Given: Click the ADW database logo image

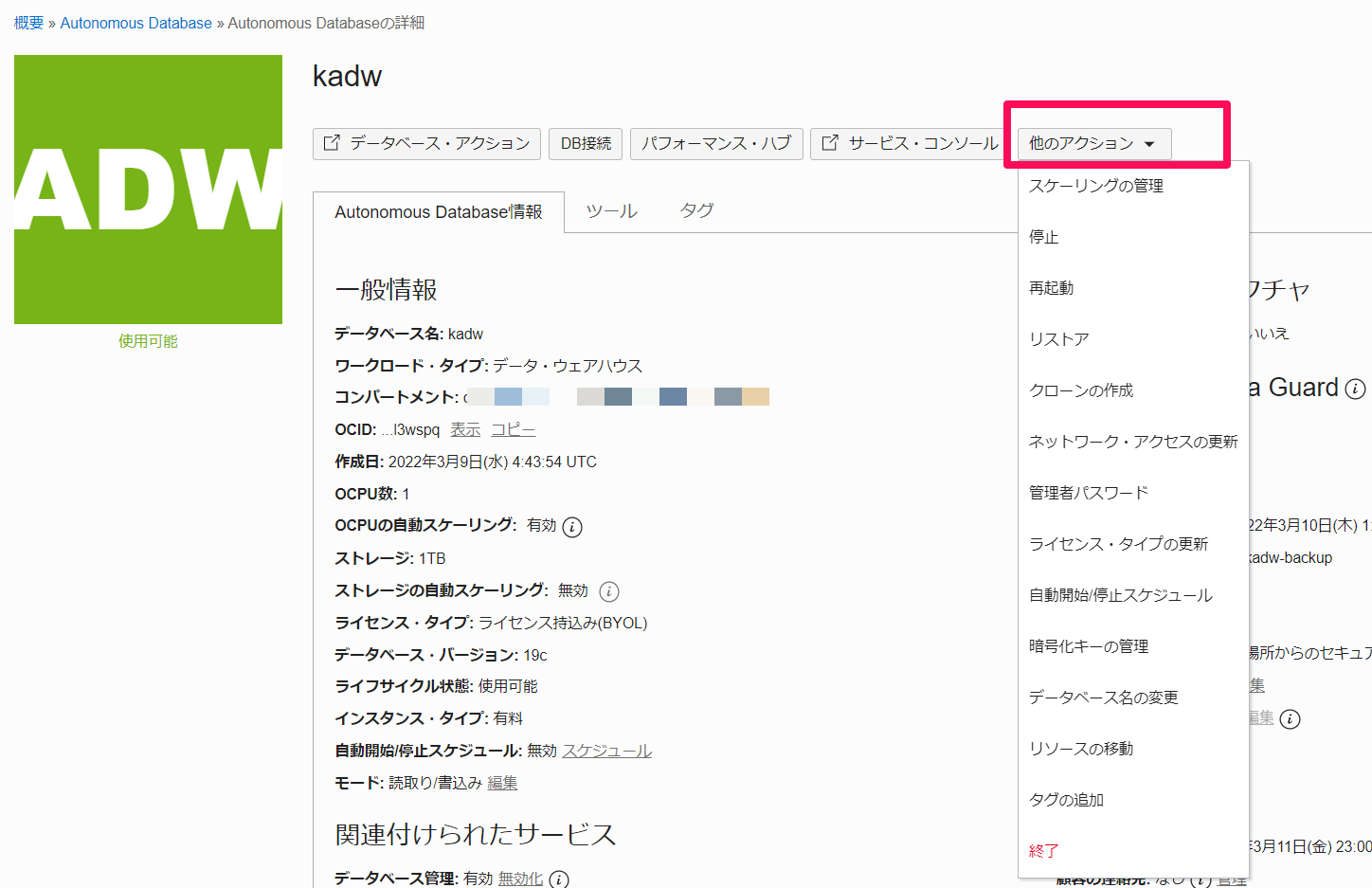Looking at the screenshot, I should tap(148, 190).
